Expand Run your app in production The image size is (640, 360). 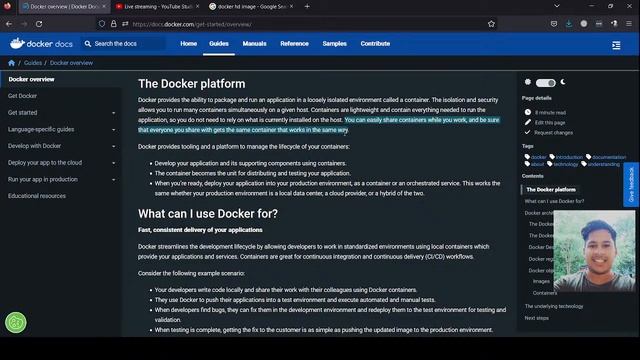coord(113,180)
